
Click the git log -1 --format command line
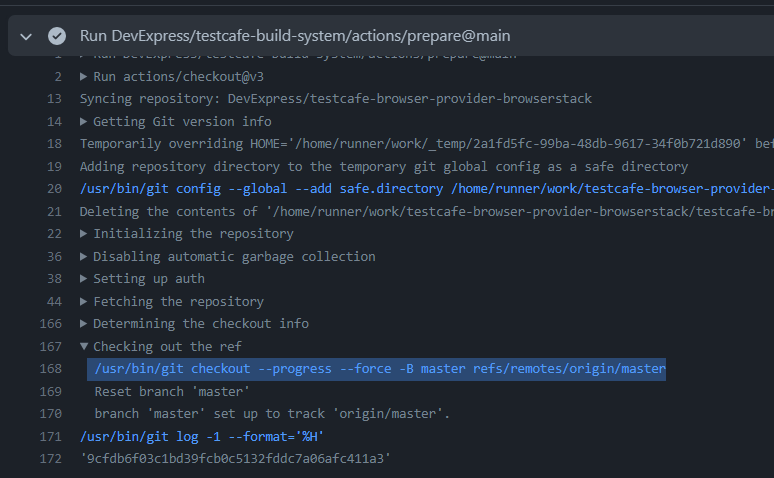tap(201, 437)
